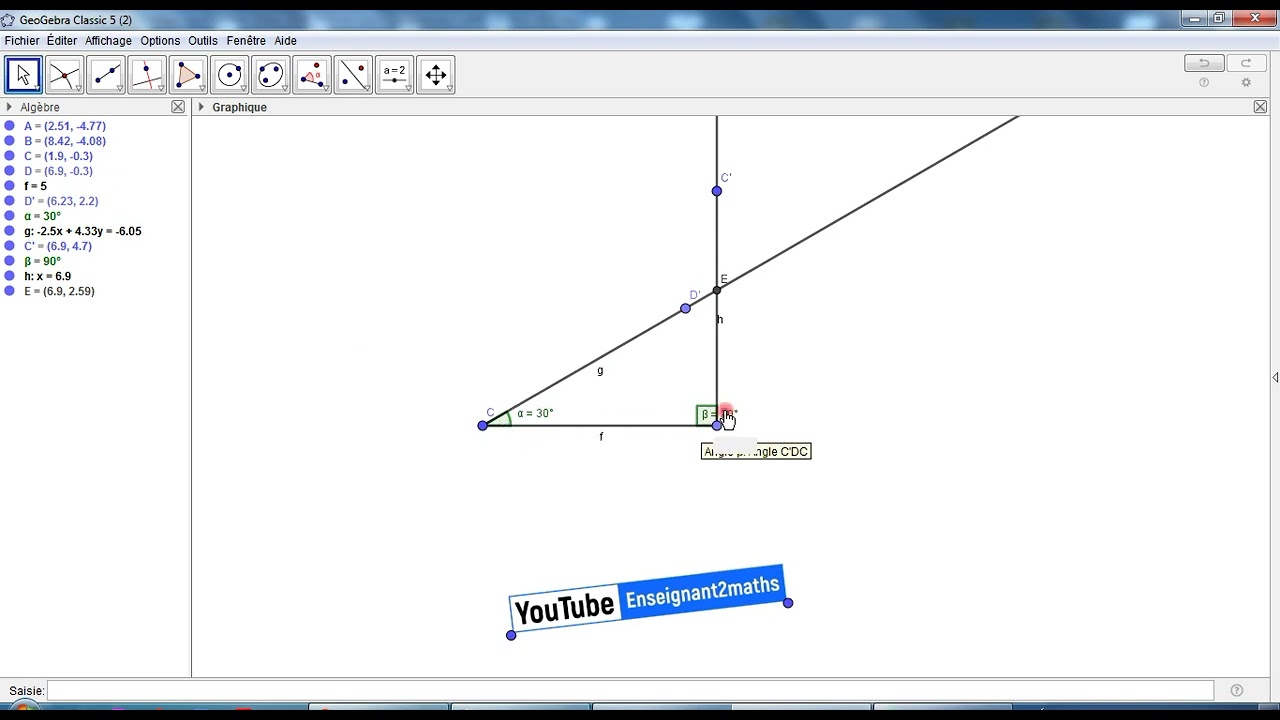Click the Redo arrow button
Screen dimensions: 1280x720
1246,63
